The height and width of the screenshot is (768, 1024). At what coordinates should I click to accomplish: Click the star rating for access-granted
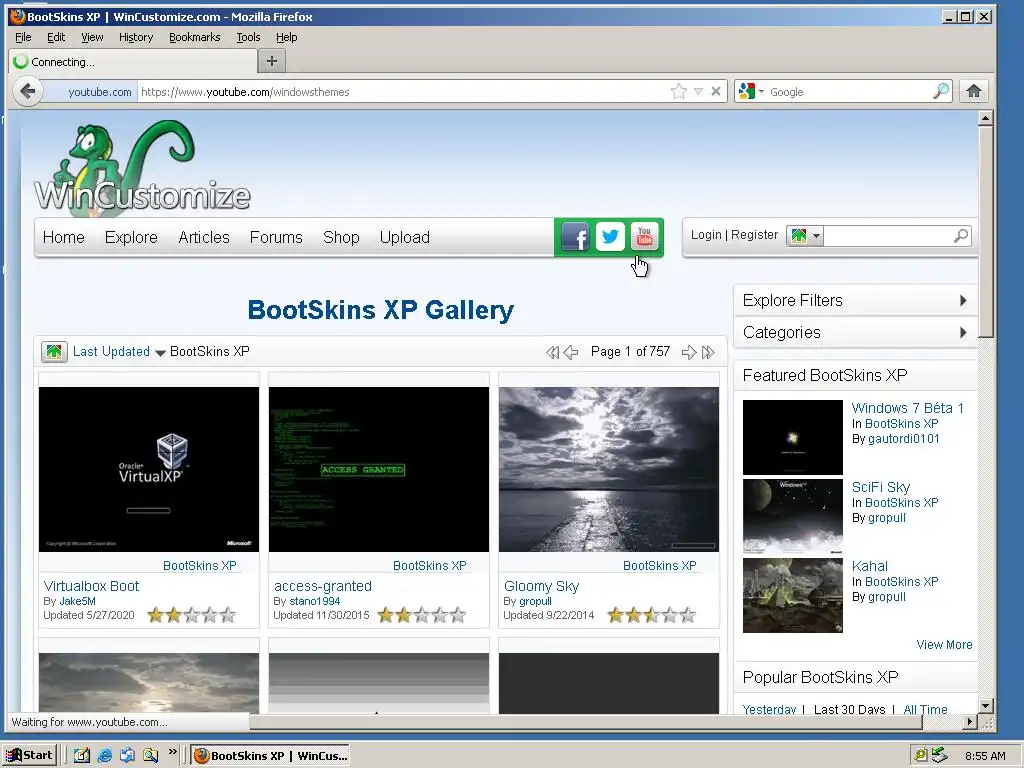(422, 615)
